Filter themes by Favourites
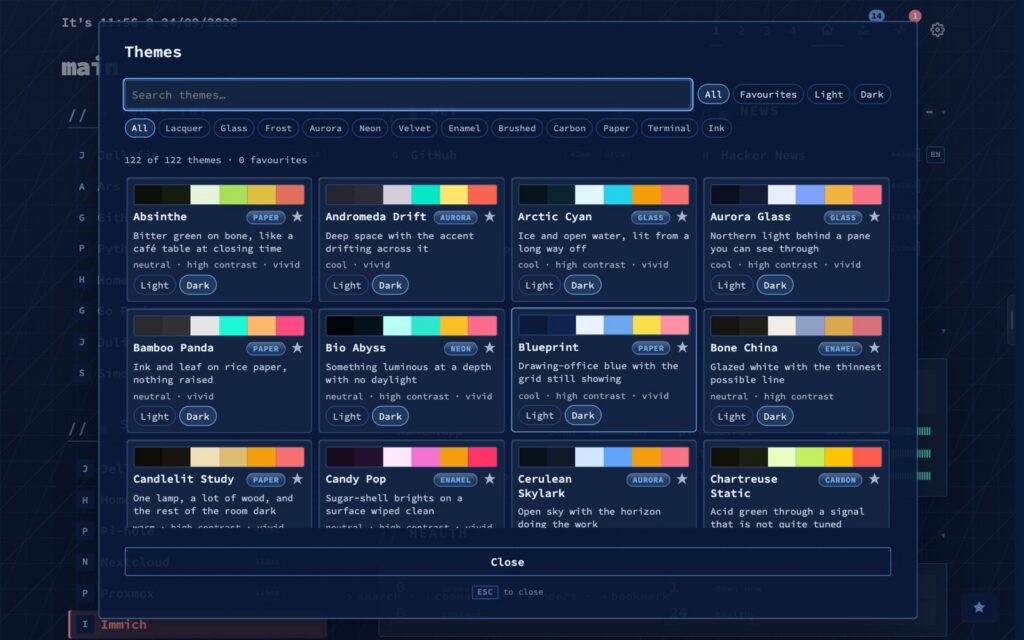Image resolution: width=1024 pixels, height=640 pixels. (x=768, y=95)
